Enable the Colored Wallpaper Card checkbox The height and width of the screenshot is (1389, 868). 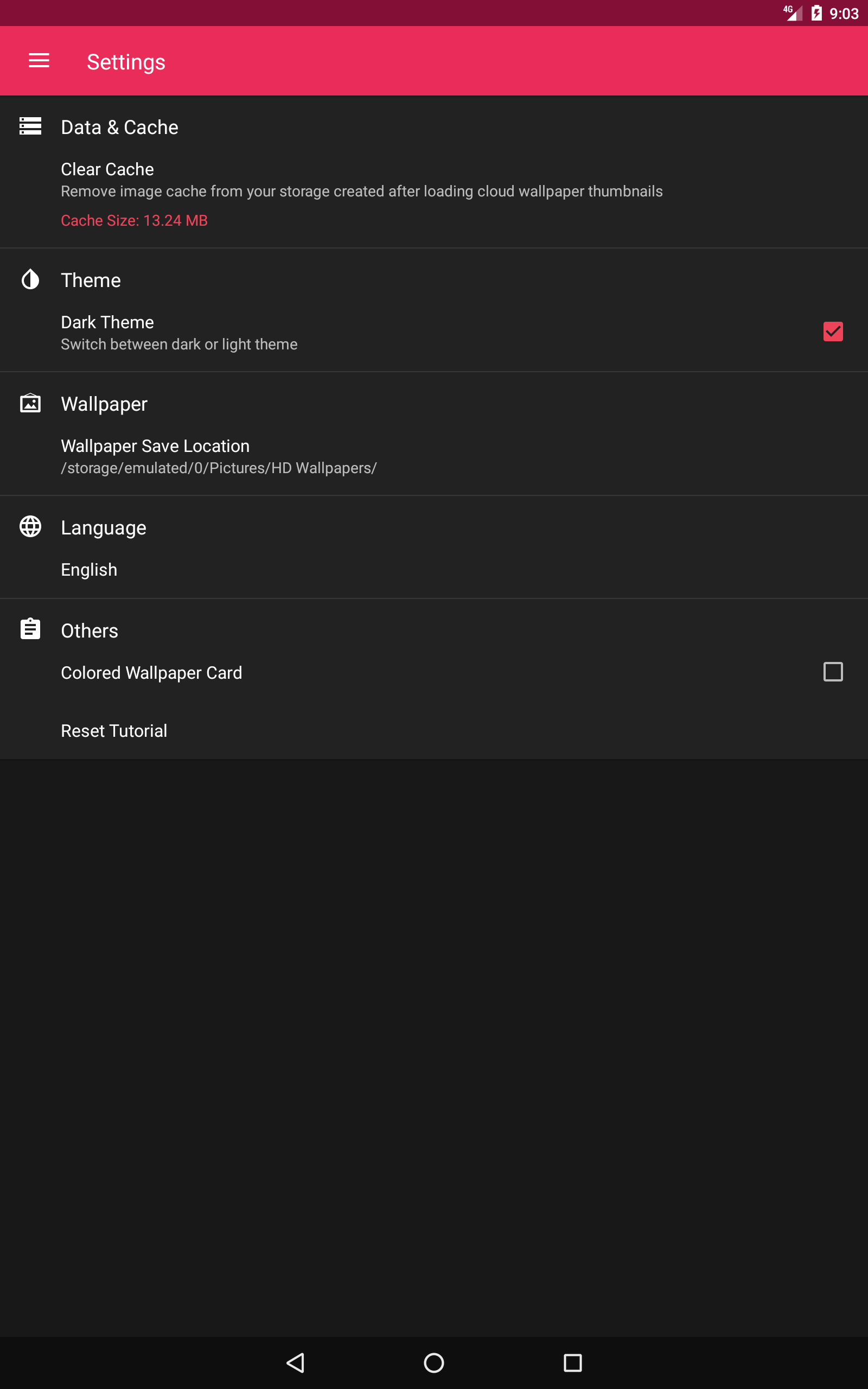point(833,672)
